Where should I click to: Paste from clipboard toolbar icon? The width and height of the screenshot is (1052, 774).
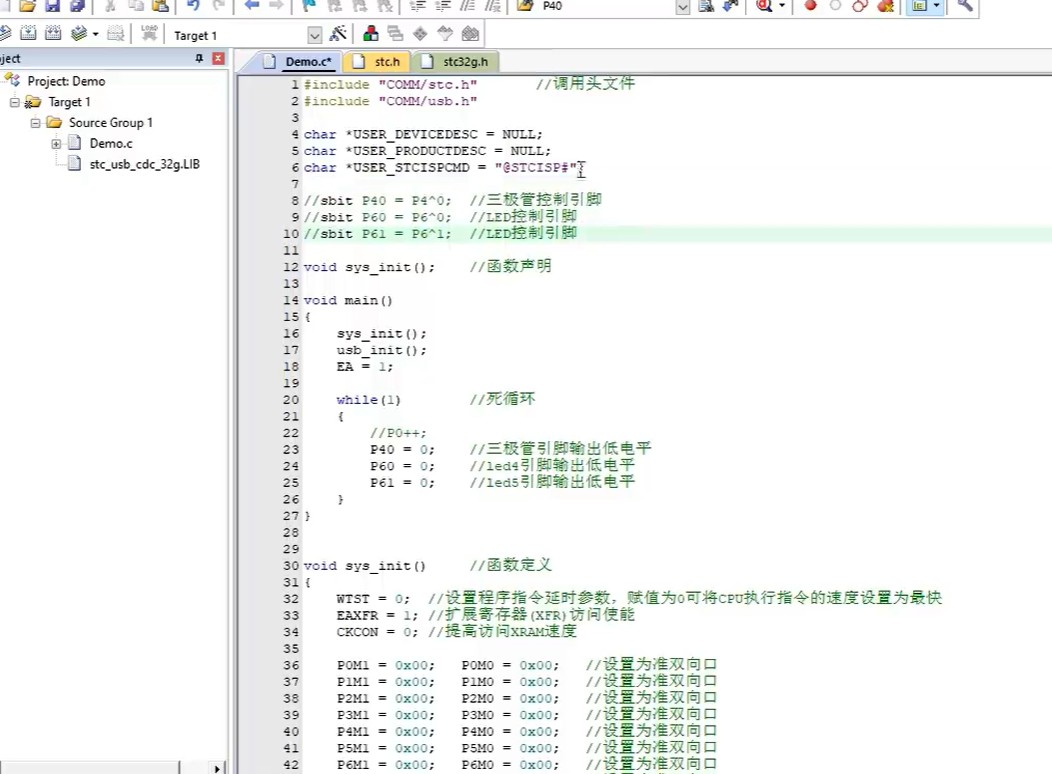coord(160,6)
